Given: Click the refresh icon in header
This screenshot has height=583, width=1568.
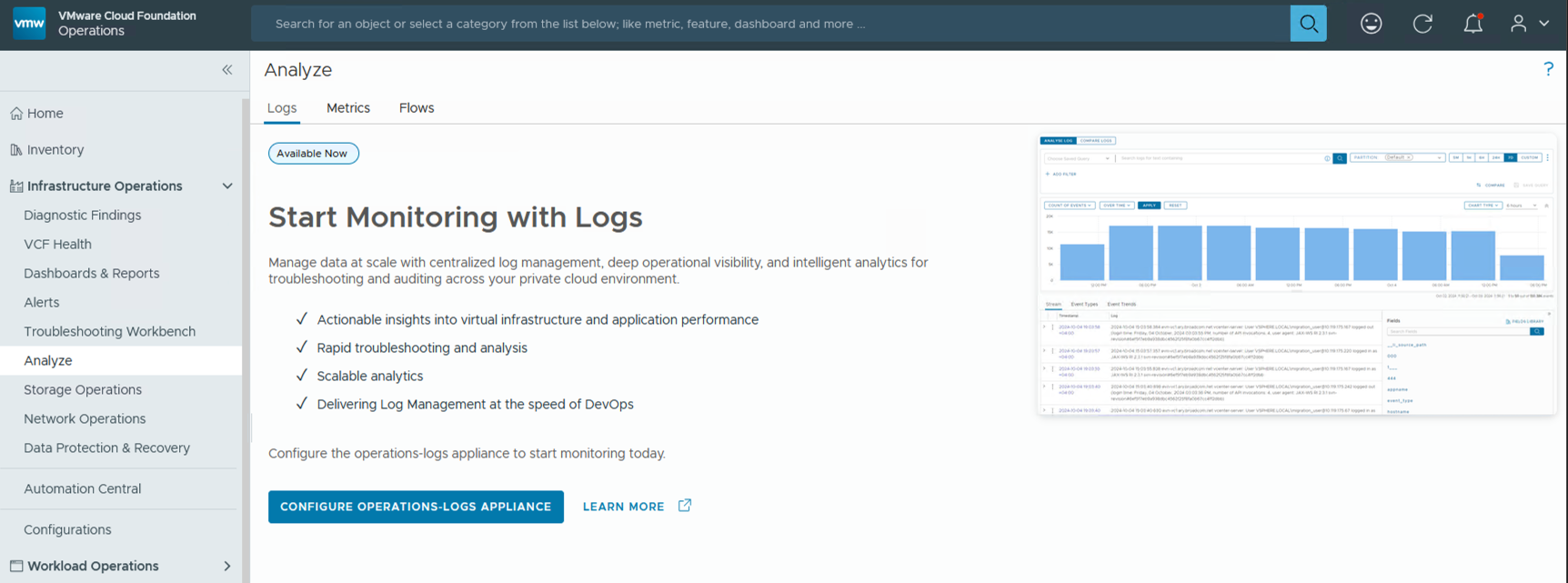Looking at the screenshot, I should tap(1422, 24).
